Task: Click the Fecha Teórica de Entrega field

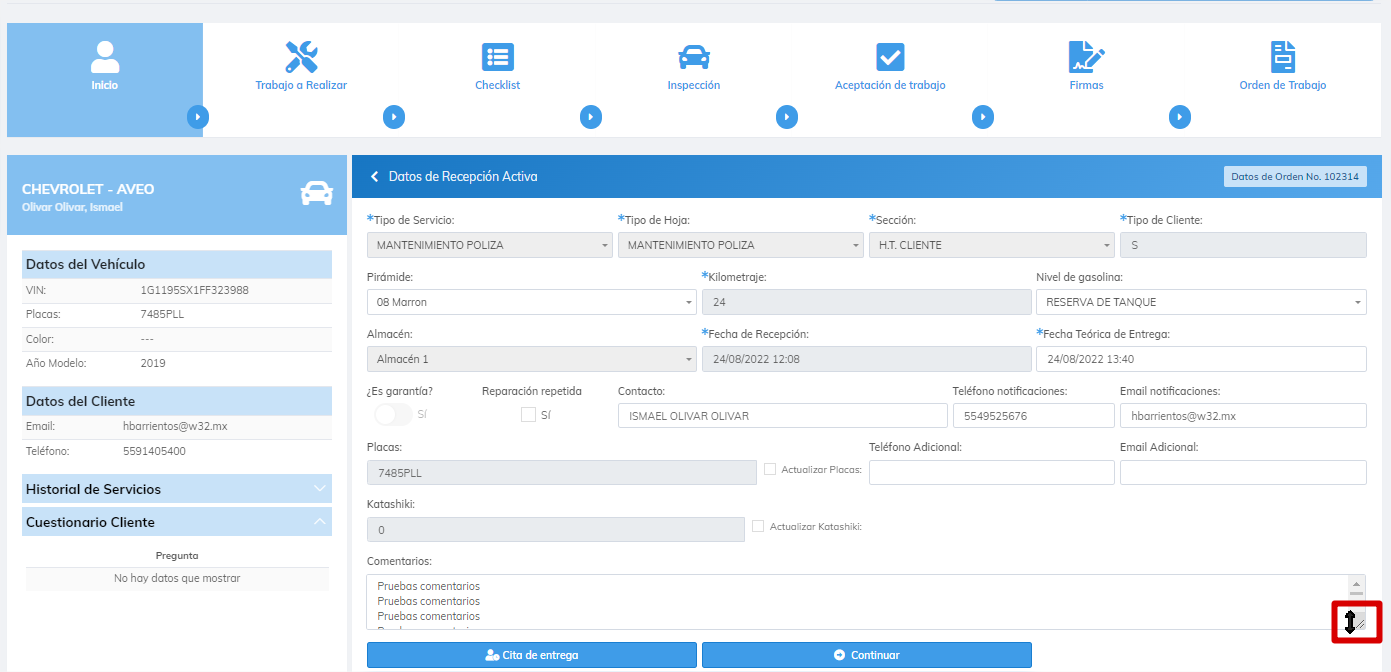Action: pos(1201,359)
